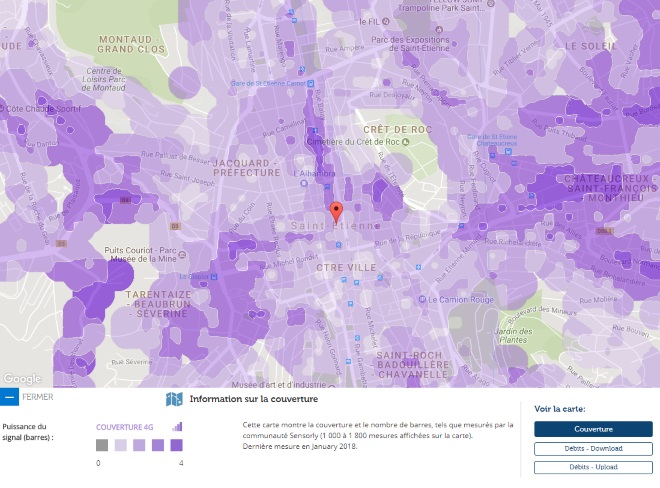
Task: Click the lightest purple legend swatch
Action: pos(121,445)
